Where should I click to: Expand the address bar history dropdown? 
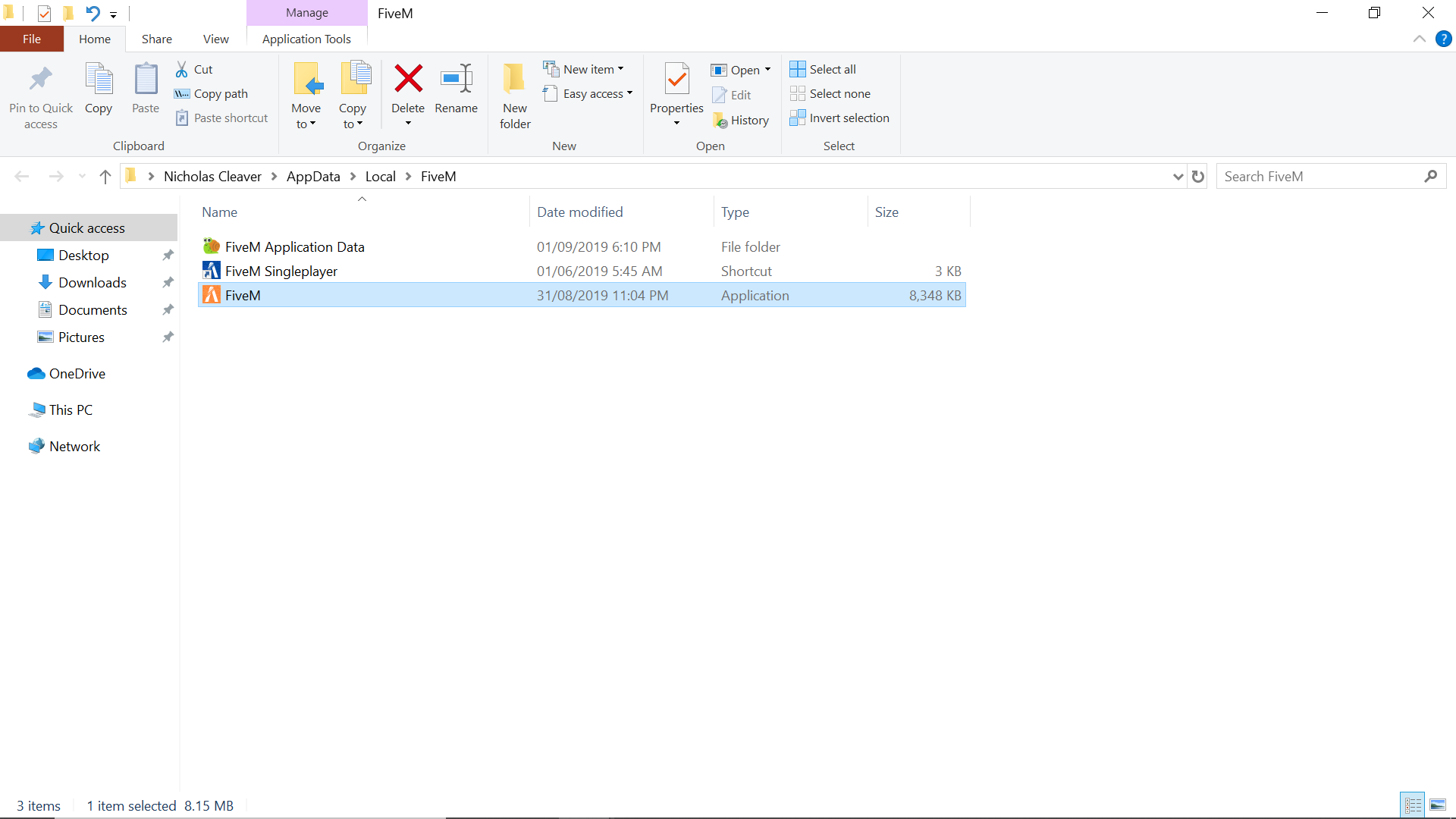[x=1178, y=177]
